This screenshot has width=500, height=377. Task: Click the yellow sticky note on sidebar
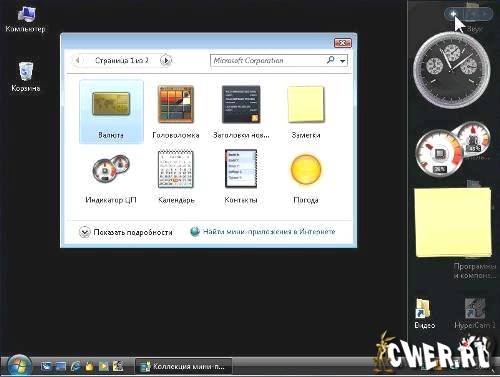pyautogui.click(x=453, y=223)
